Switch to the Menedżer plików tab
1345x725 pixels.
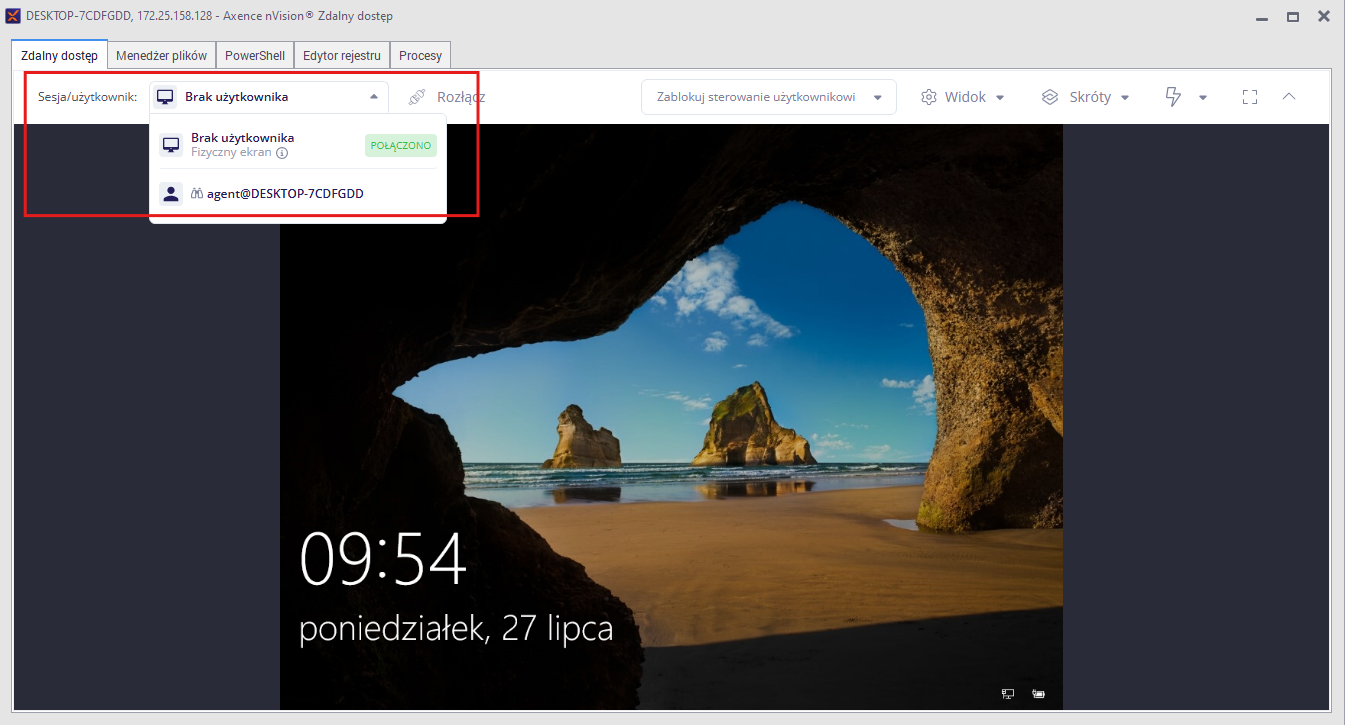tap(162, 55)
